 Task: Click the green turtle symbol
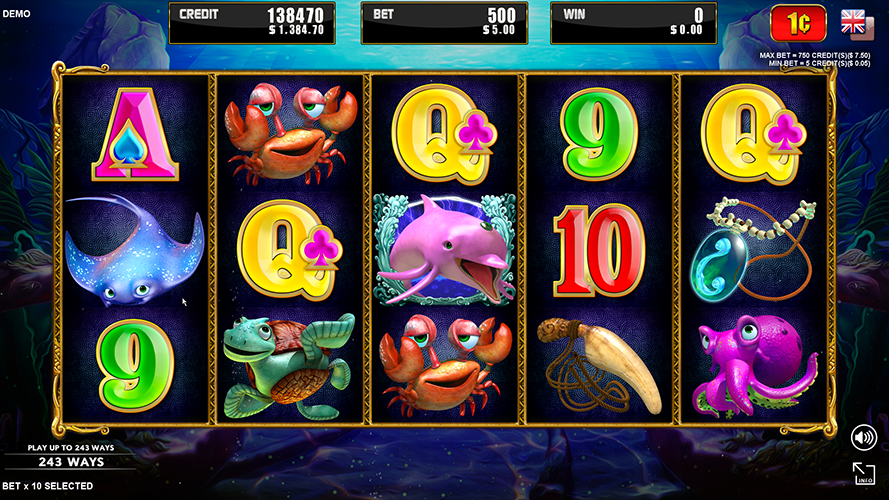pos(289,367)
